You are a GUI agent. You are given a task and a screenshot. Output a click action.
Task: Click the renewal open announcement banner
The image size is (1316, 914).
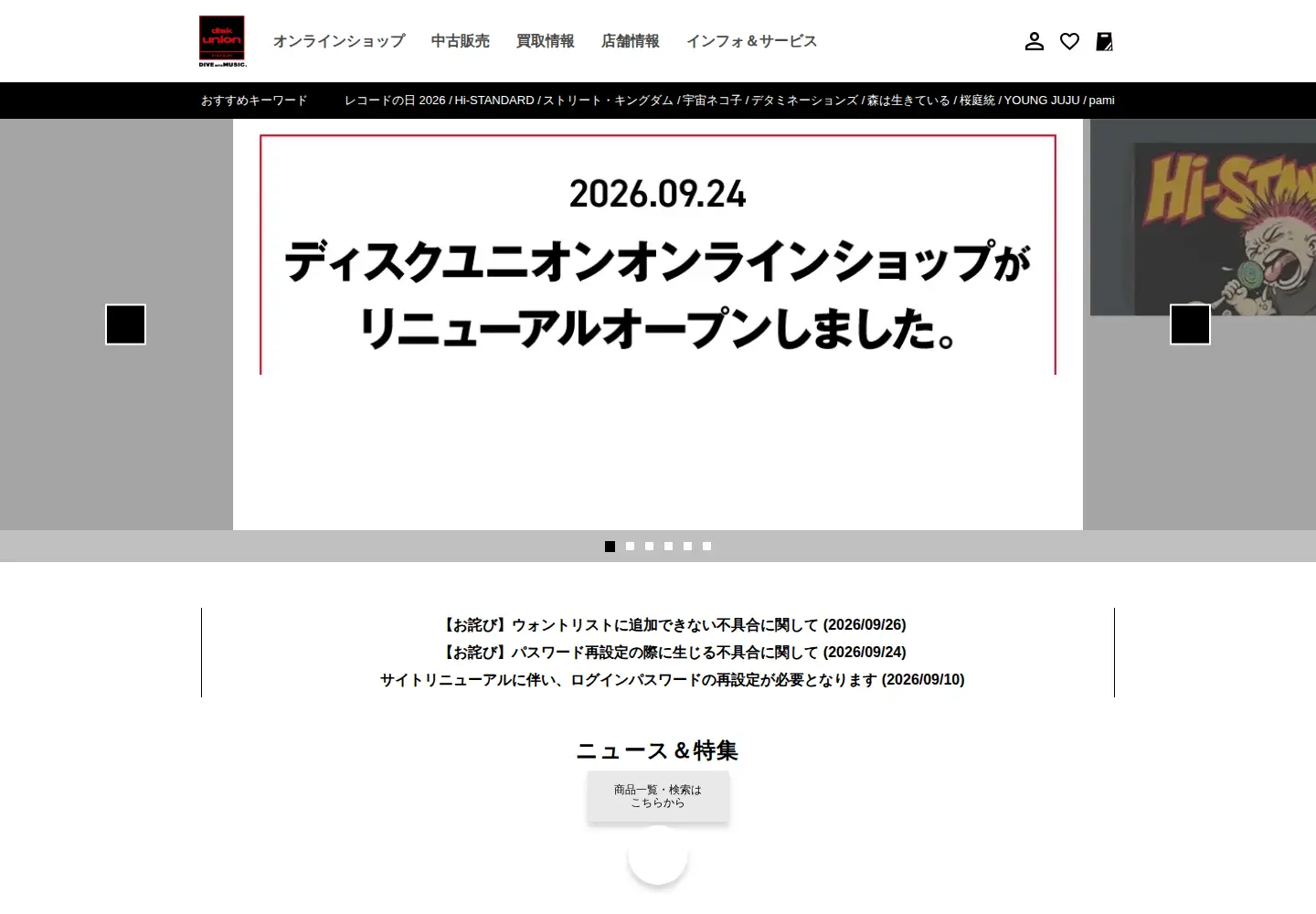point(658,324)
